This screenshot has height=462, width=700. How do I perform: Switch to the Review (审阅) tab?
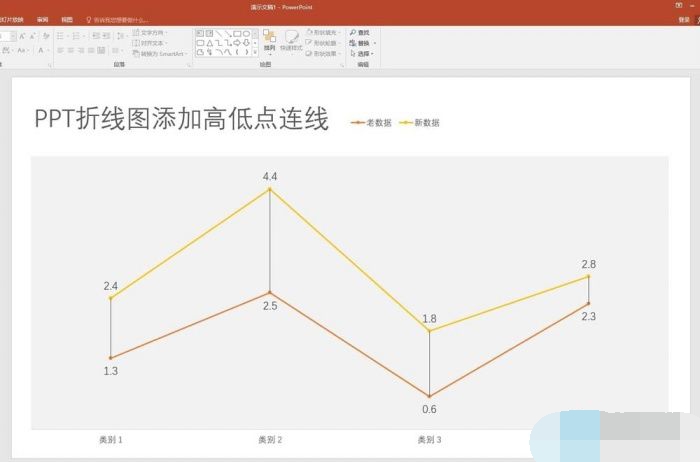42,19
